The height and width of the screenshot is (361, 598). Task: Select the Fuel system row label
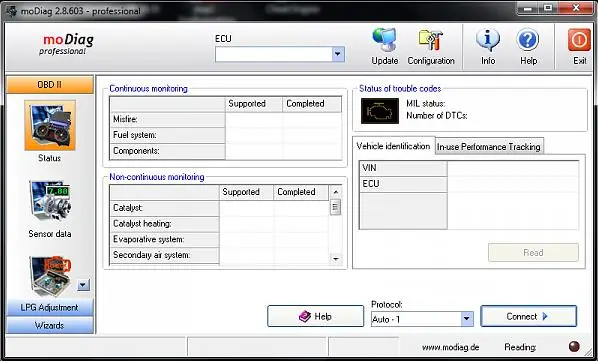pos(167,135)
